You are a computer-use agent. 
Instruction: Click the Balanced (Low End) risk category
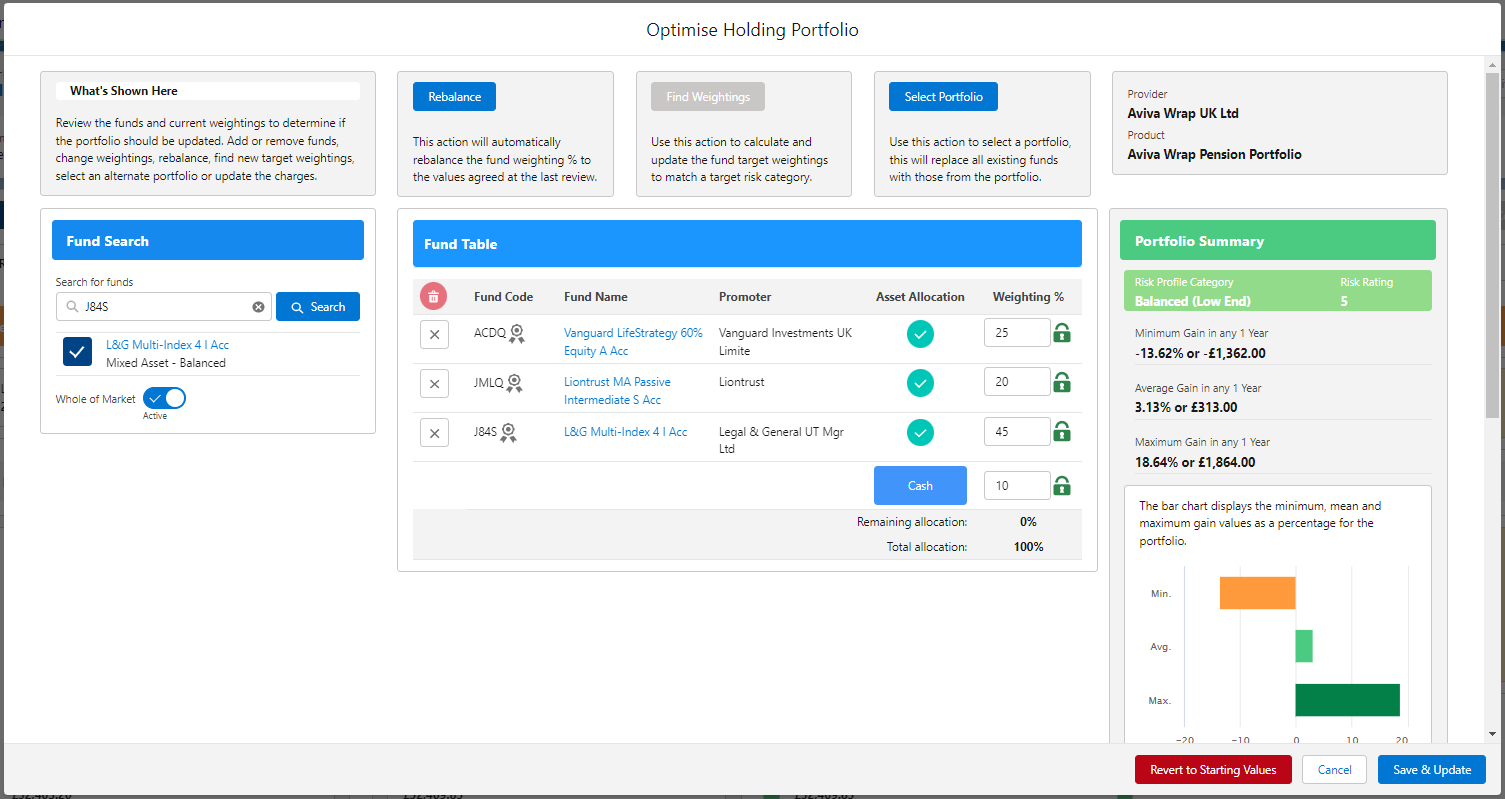click(x=1193, y=301)
